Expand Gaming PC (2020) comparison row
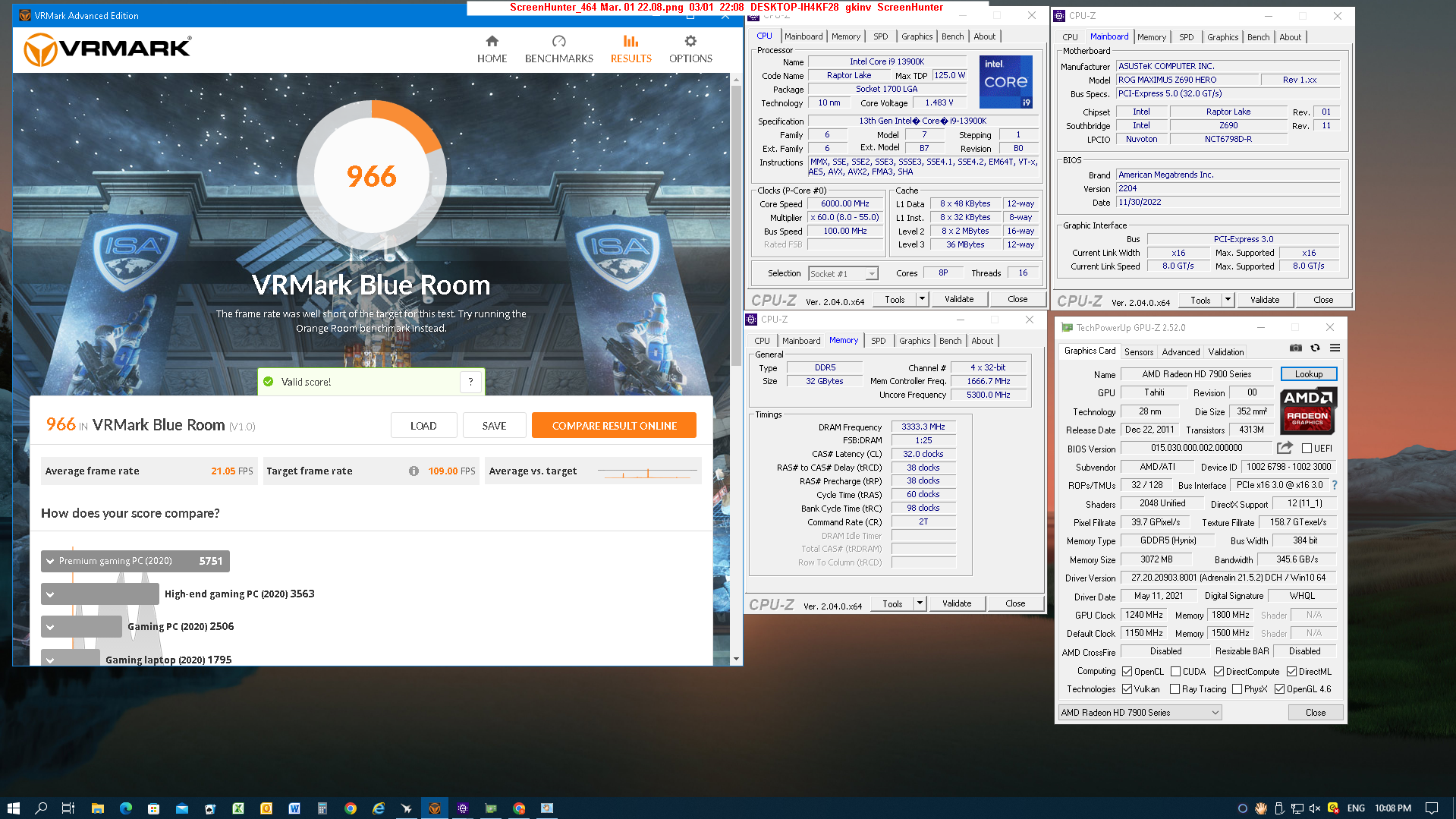The width and height of the screenshot is (1456, 819). (50, 627)
